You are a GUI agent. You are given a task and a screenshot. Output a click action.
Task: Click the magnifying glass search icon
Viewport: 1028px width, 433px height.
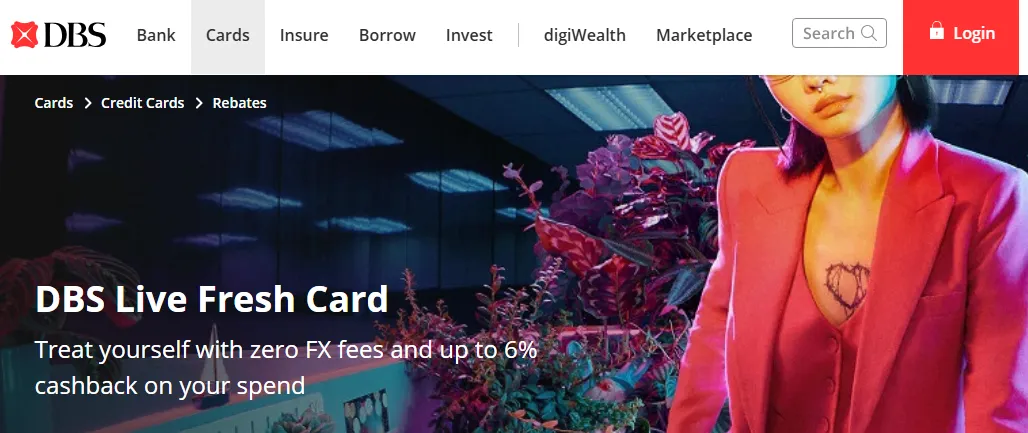pyautogui.click(x=869, y=33)
